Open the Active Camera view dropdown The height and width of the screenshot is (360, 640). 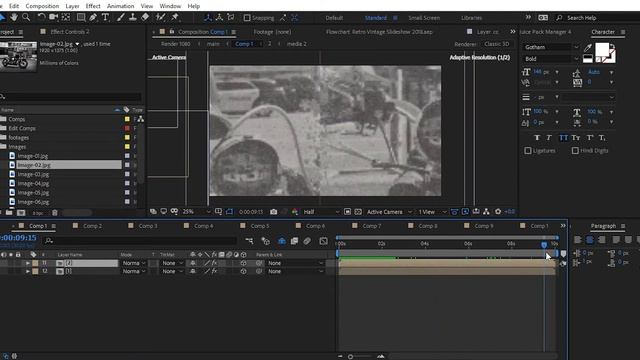coord(389,212)
